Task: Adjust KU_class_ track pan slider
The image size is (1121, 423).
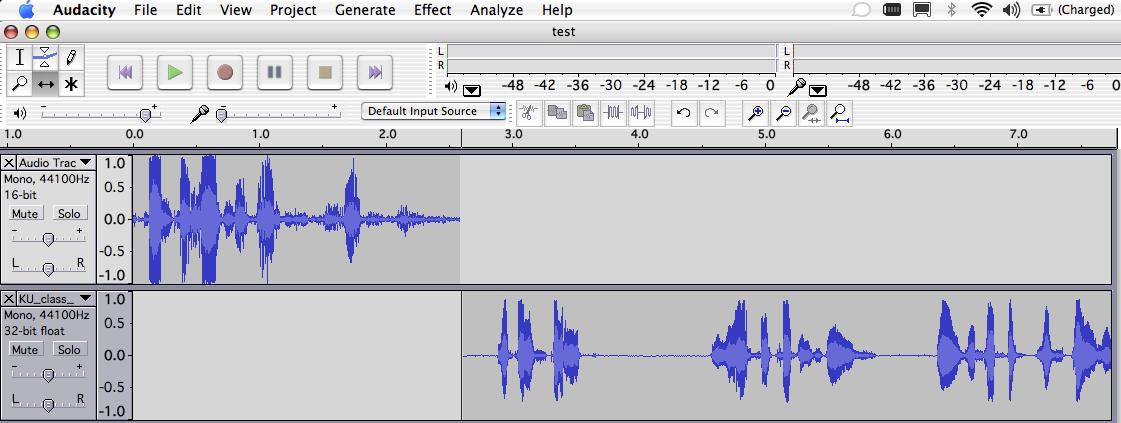Action: click(48, 404)
